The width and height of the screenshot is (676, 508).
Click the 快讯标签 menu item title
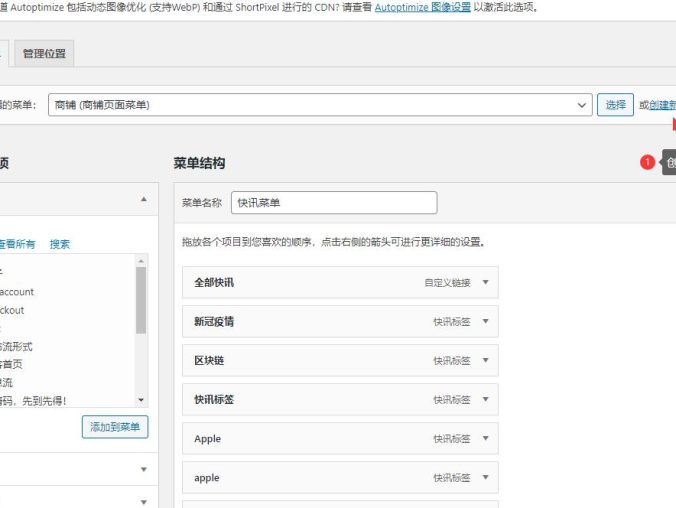click(x=214, y=400)
